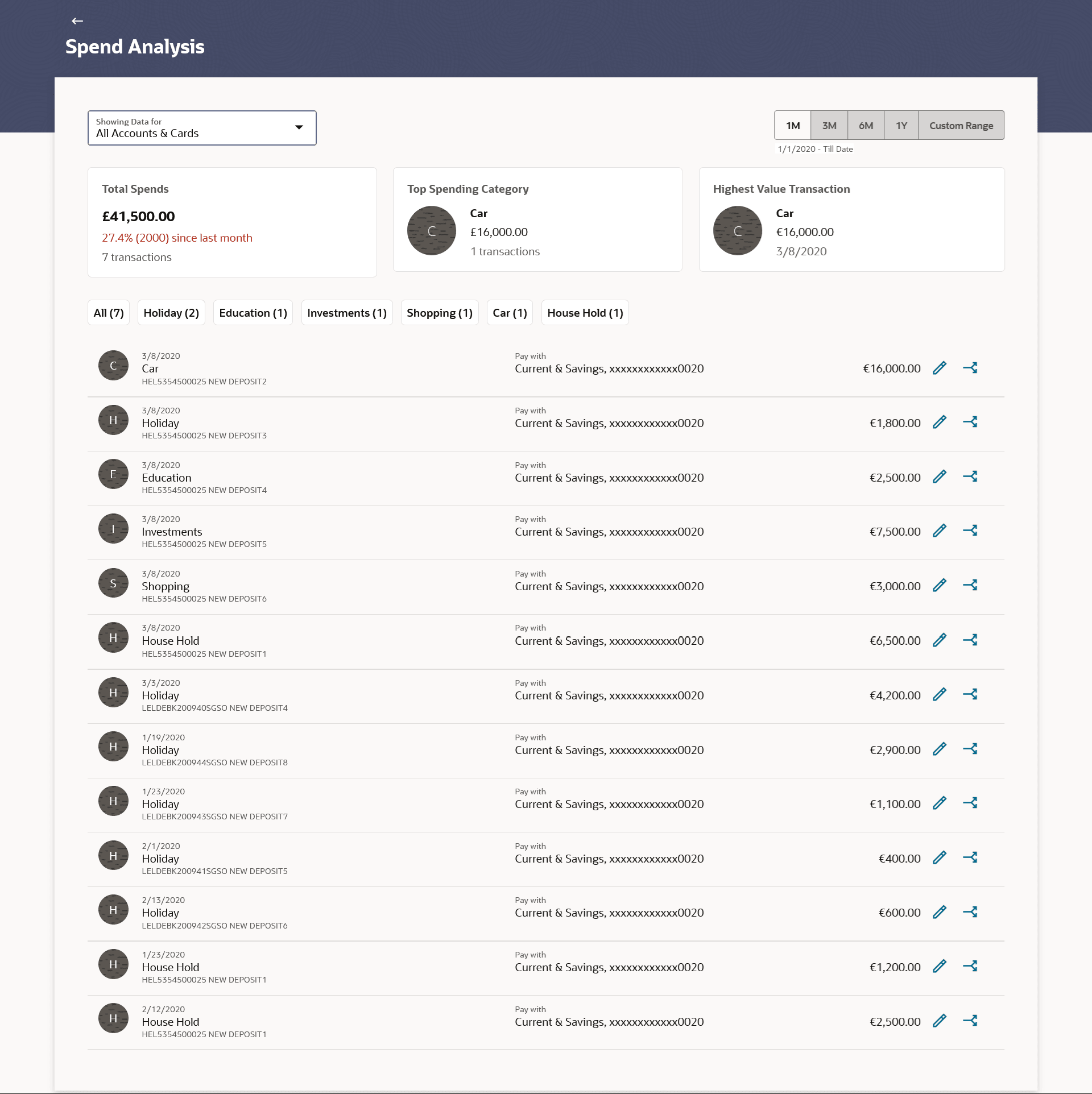Select the All (7) filter chip

point(109,313)
